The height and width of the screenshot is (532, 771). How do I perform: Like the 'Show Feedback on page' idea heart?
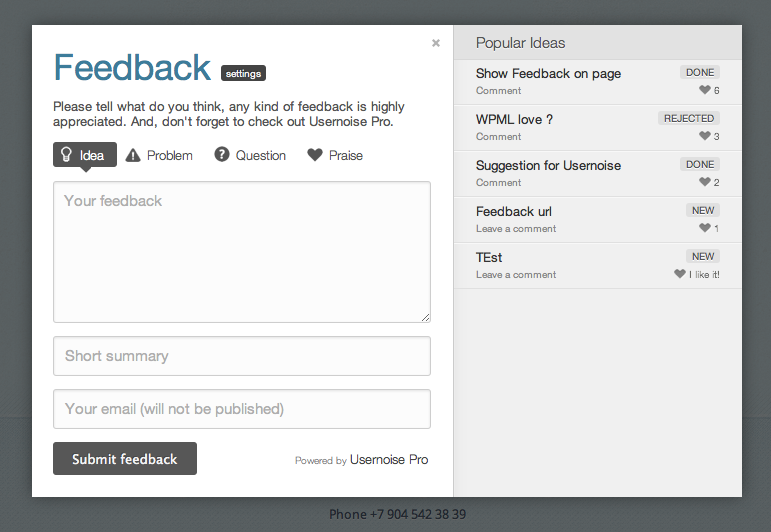(704, 90)
